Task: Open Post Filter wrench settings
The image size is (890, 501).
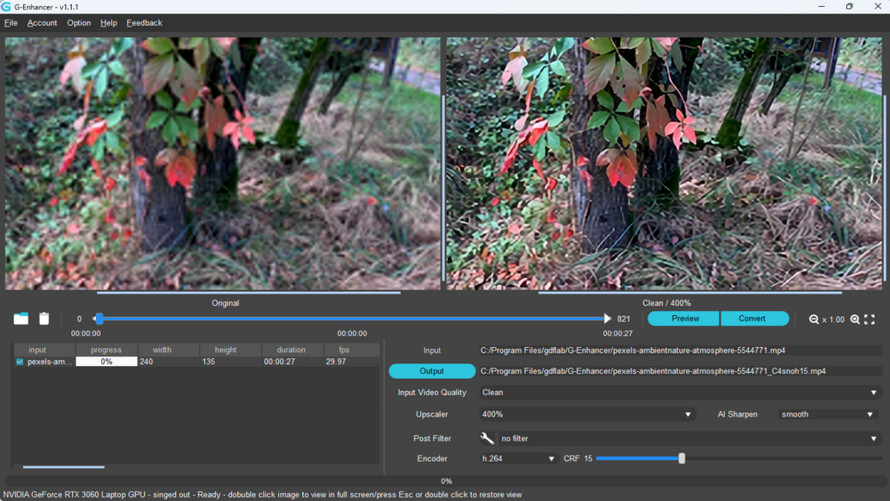Action: [x=487, y=438]
